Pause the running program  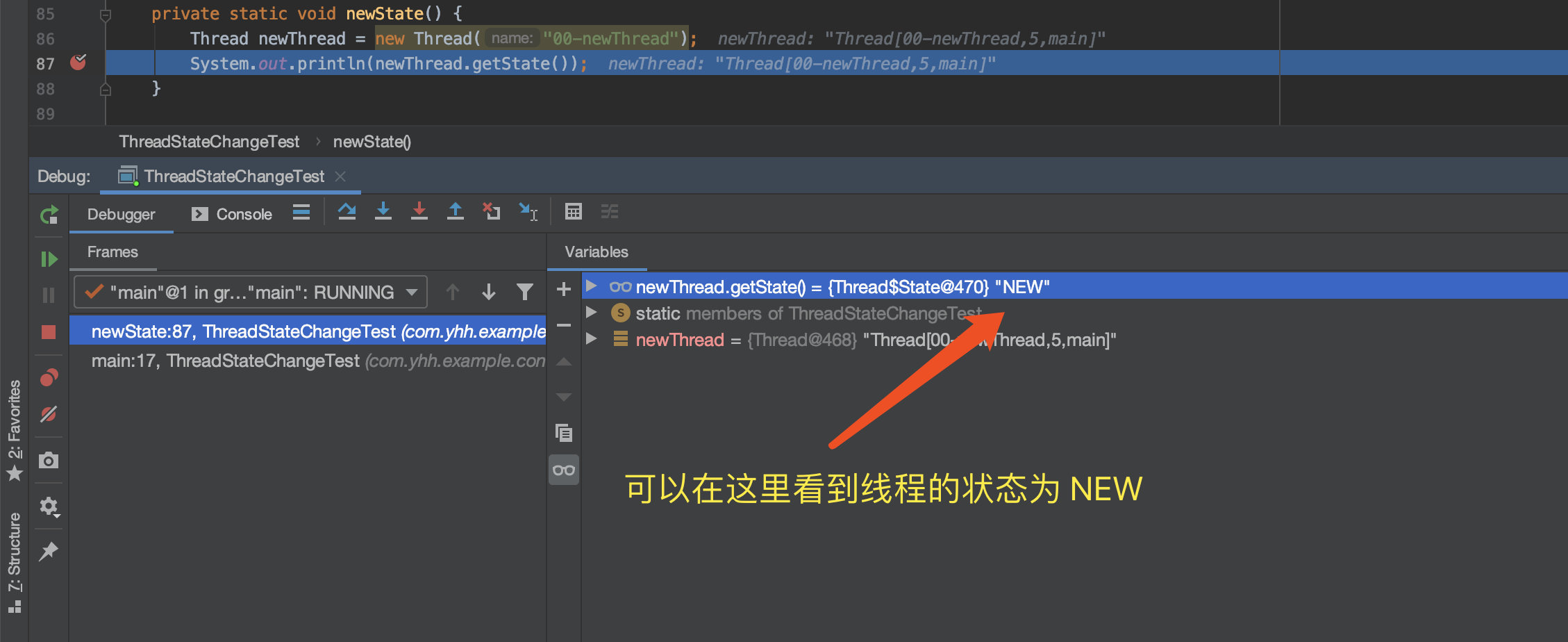[49, 295]
